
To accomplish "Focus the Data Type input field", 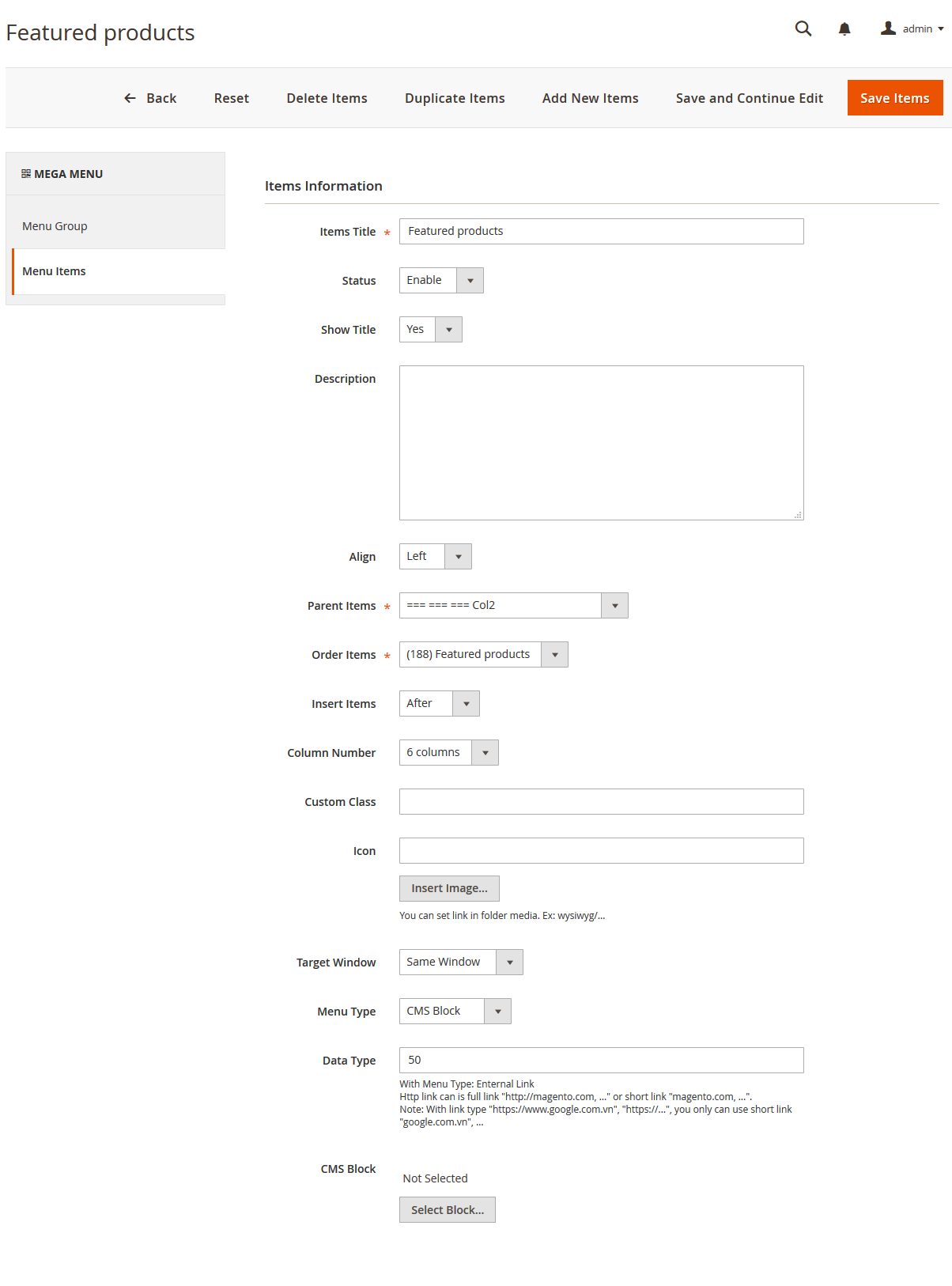I will (x=602, y=1061).
